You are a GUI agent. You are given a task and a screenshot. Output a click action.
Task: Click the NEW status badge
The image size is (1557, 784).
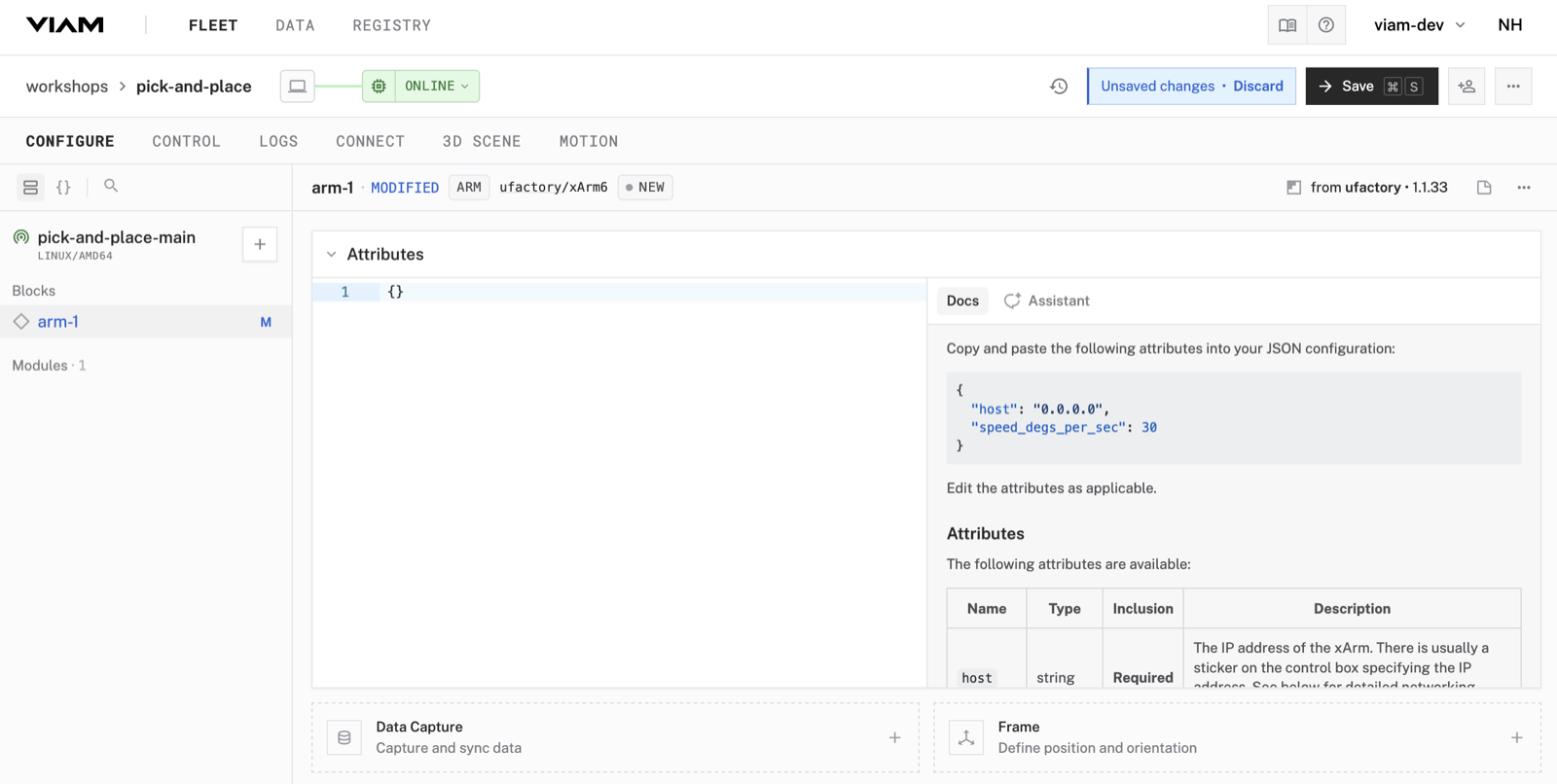point(645,188)
